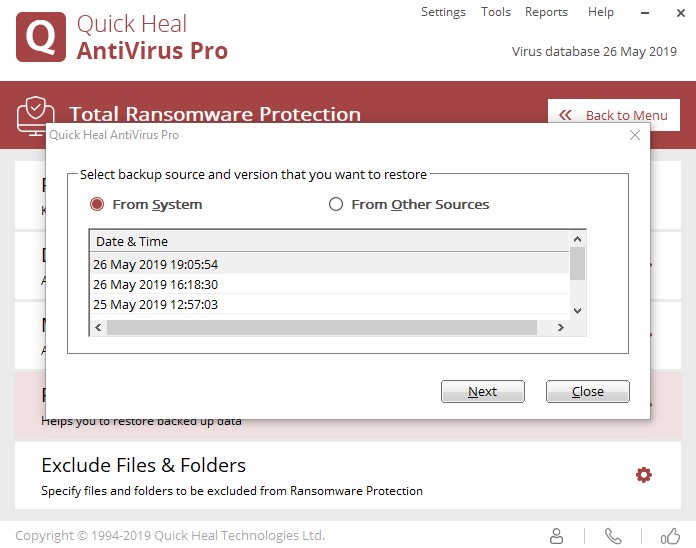Image resolution: width=696 pixels, height=548 pixels.
Task: Click the list's scroll-down arrow
Action: pyautogui.click(x=577, y=311)
